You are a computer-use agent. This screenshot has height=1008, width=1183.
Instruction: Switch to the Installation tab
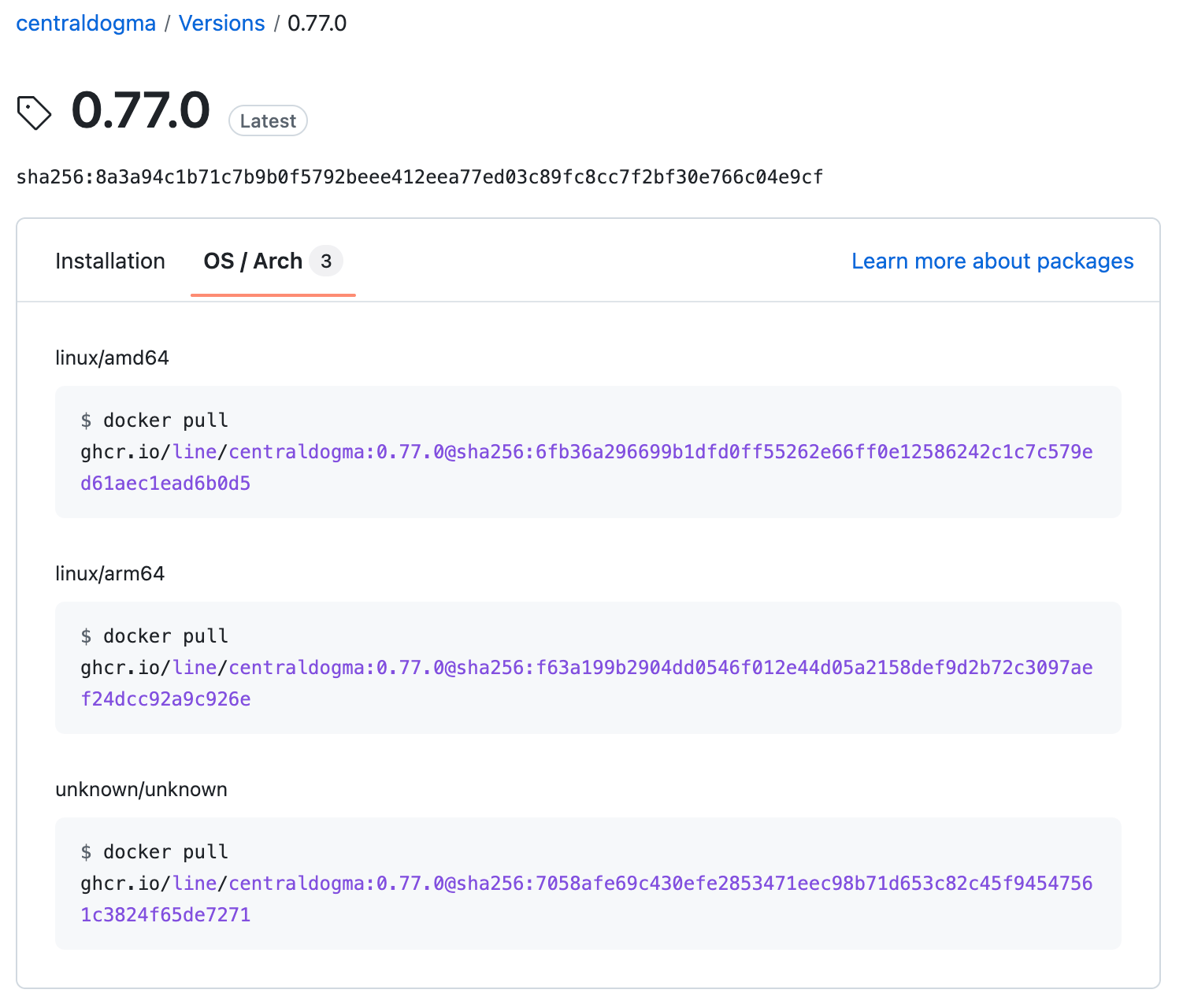tap(110, 261)
